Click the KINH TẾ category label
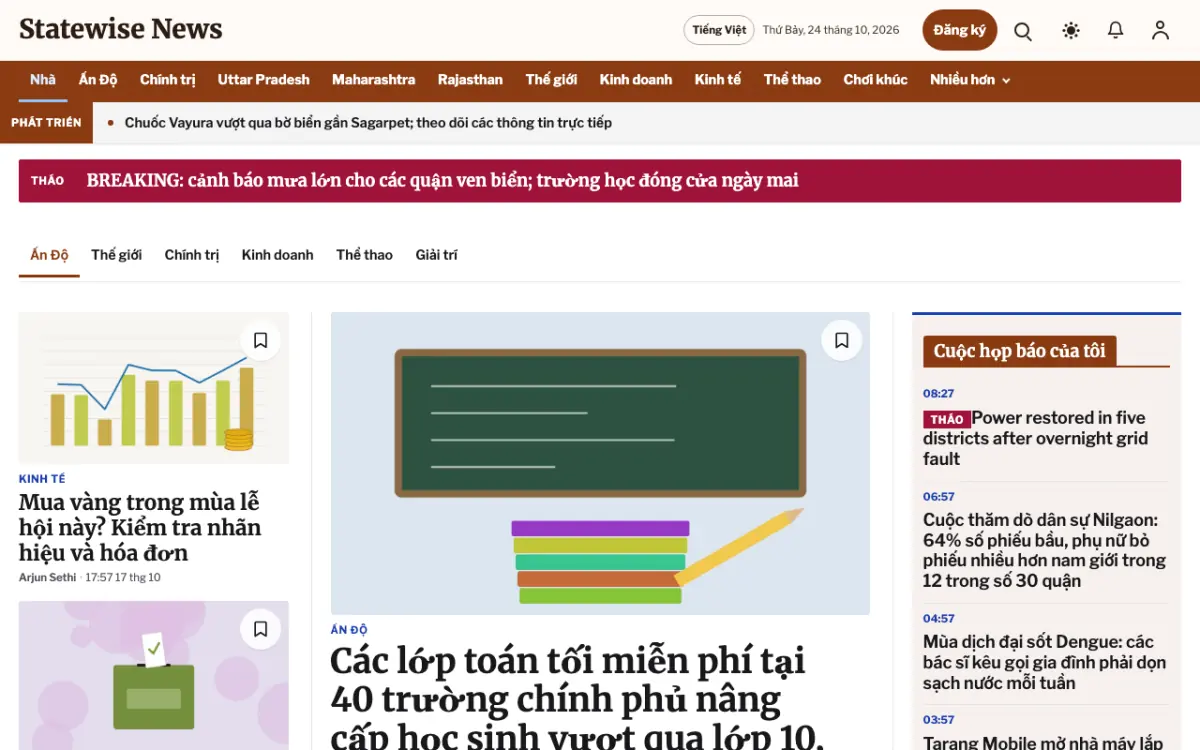Viewport: 1200px width, 750px height. [42, 479]
